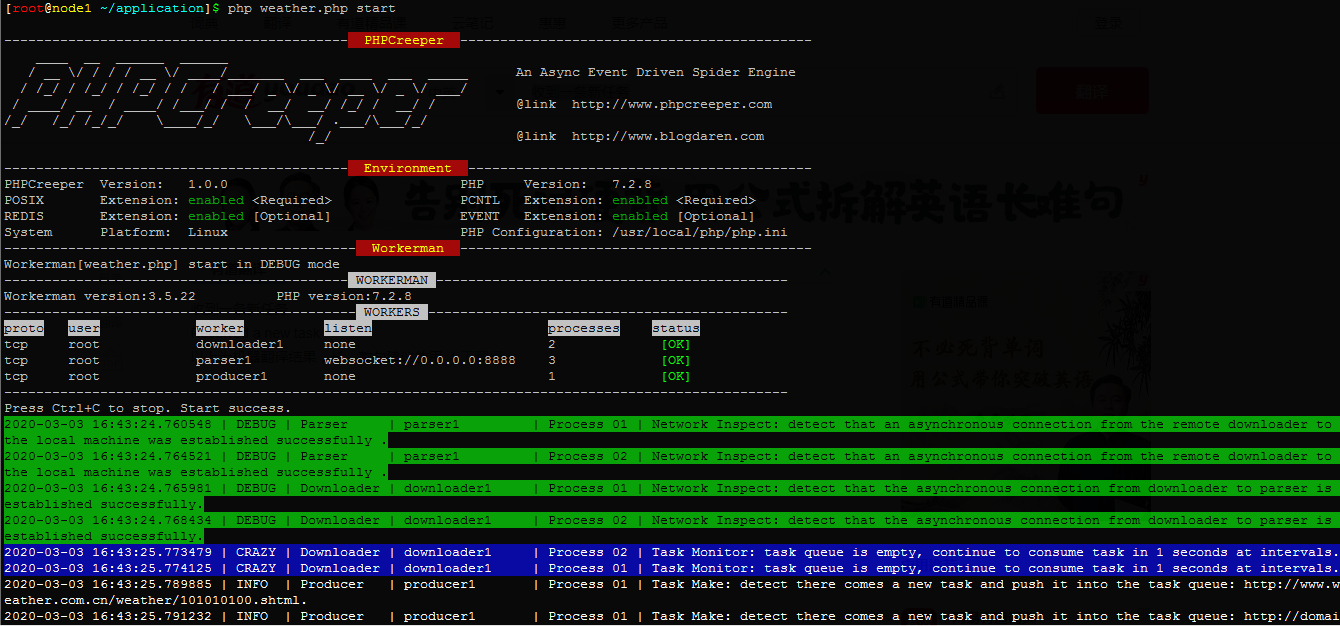The width and height of the screenshot is (1340, 626).
Task: Click the red Environment section heading
Action: pos(408,168)
